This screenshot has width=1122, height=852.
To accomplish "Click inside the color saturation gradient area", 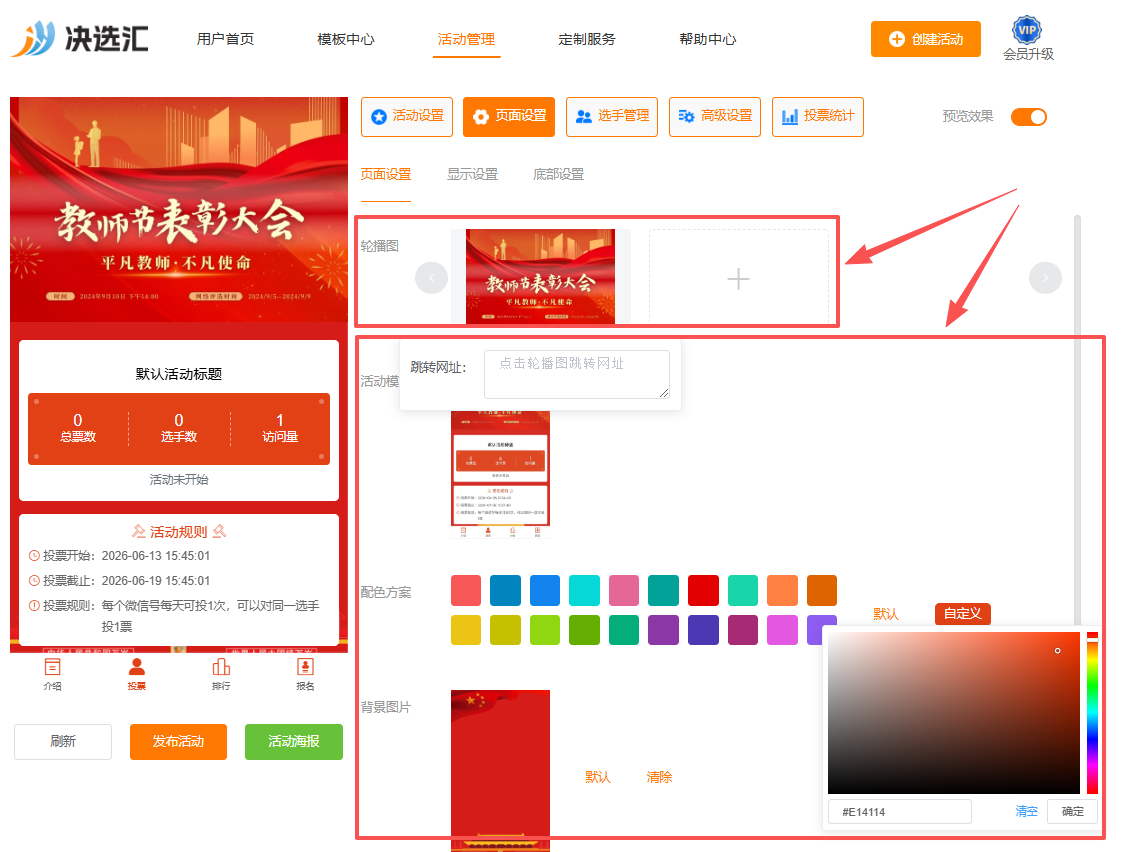I will click(x=953, y=713).
